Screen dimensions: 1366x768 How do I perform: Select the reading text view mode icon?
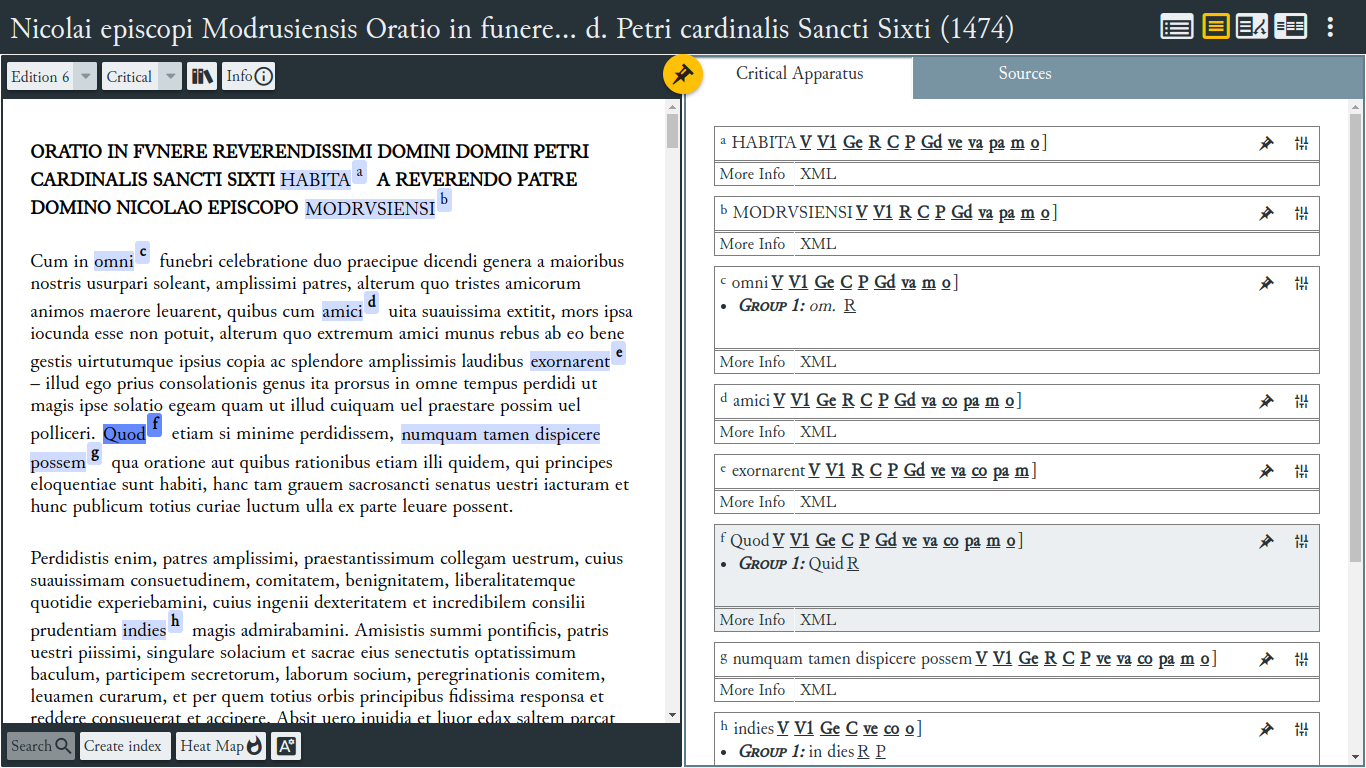pos(1216,27)
